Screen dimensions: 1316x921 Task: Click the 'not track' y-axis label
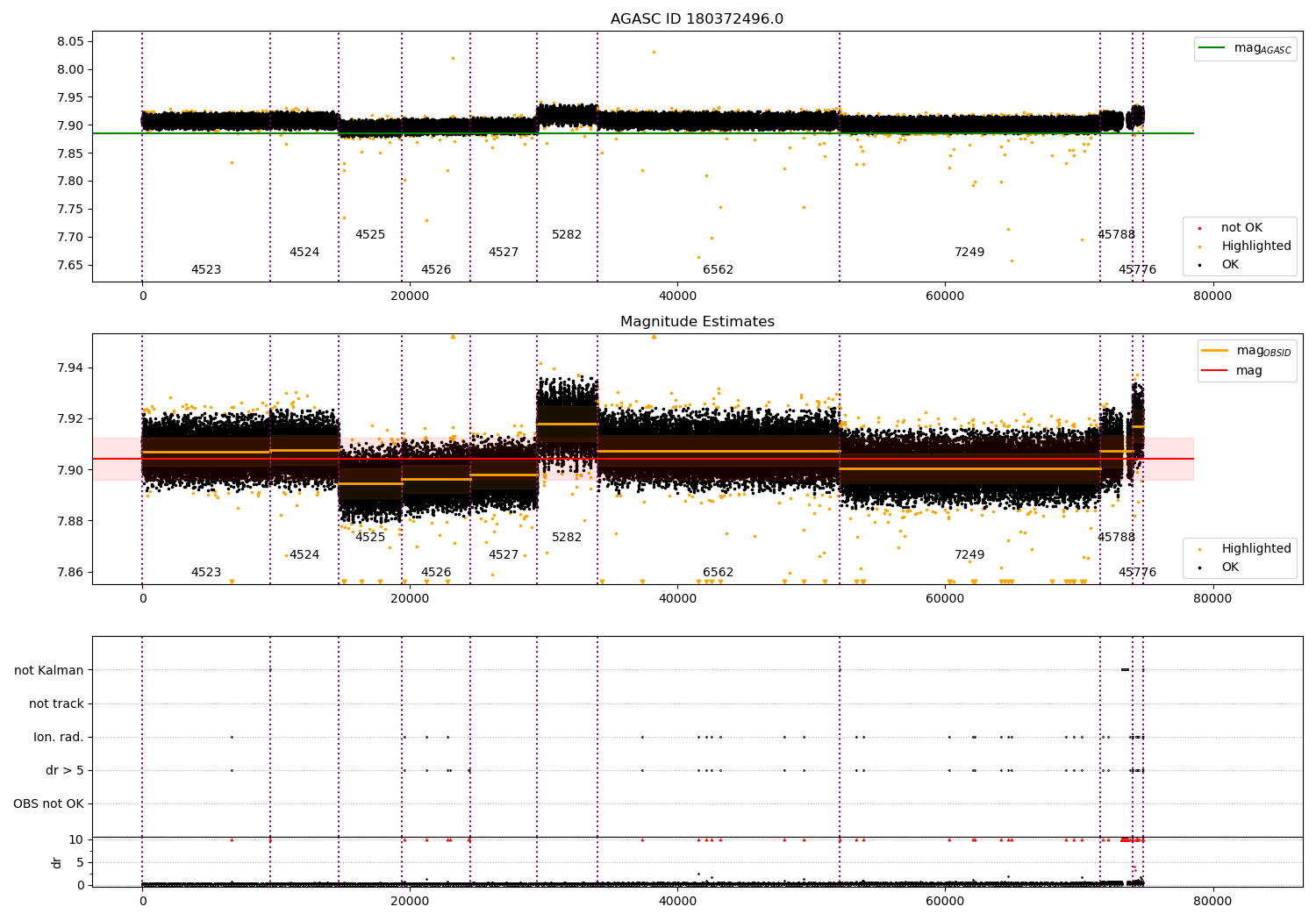(56, 704)
